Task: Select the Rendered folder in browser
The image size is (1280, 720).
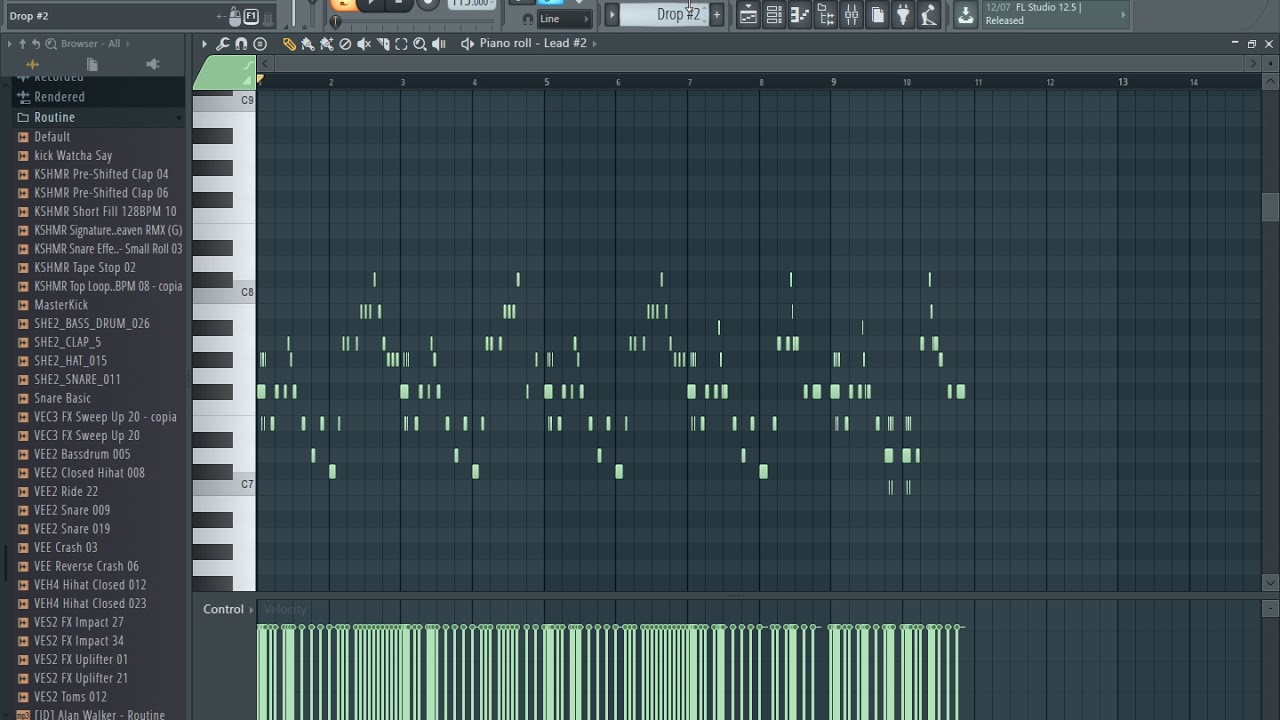Action: [98, 97]
